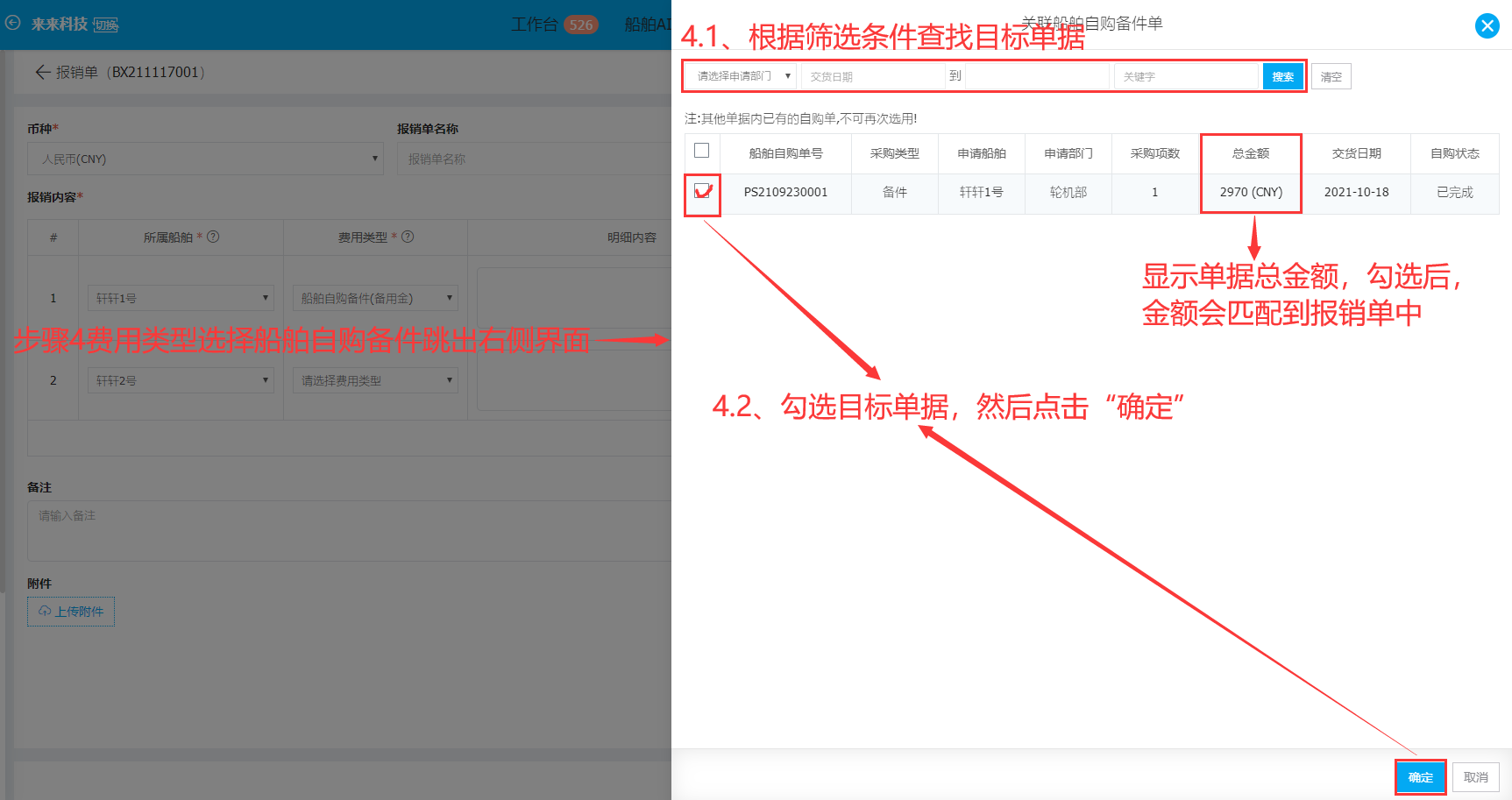Screen dimensions: 1512x800
Task: Click the 备件 purchase type cell
Action: 894,192
